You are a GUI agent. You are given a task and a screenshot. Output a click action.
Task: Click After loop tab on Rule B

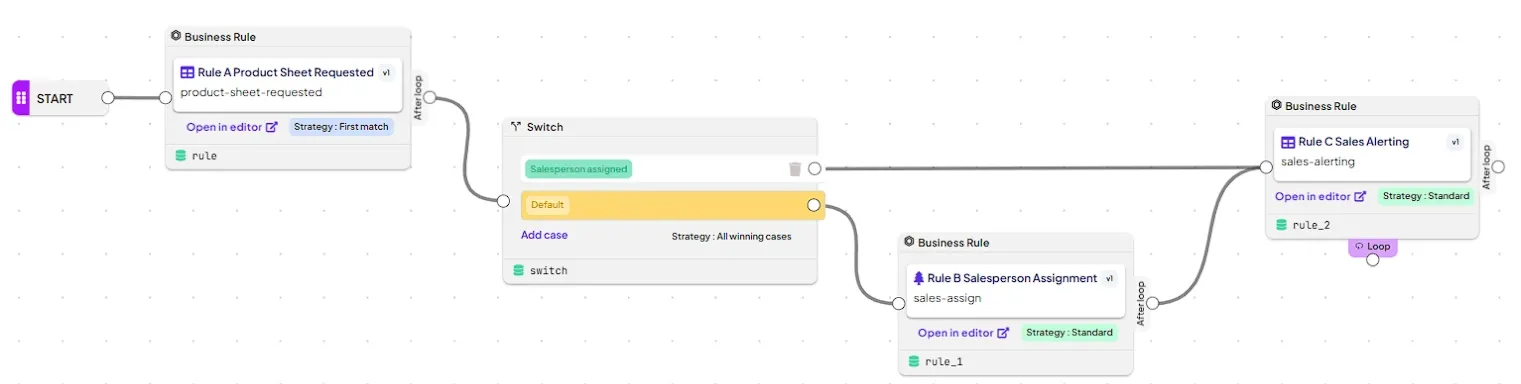click(1141, 303)
